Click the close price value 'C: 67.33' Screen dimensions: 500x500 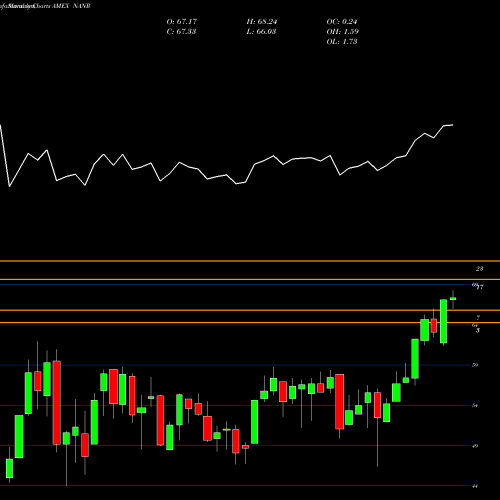[x=181, y=32]
